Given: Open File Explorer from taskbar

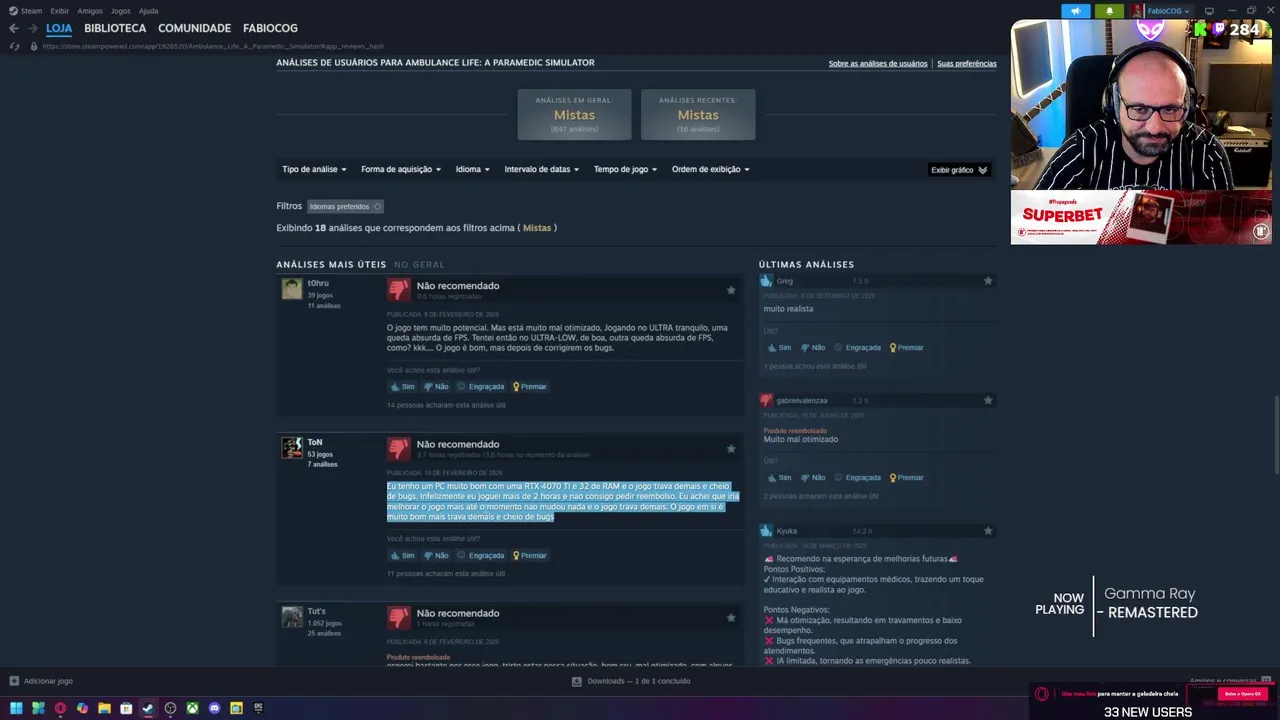Looking at the screenshot, I should pyautogui.click(x=104, y=708).
